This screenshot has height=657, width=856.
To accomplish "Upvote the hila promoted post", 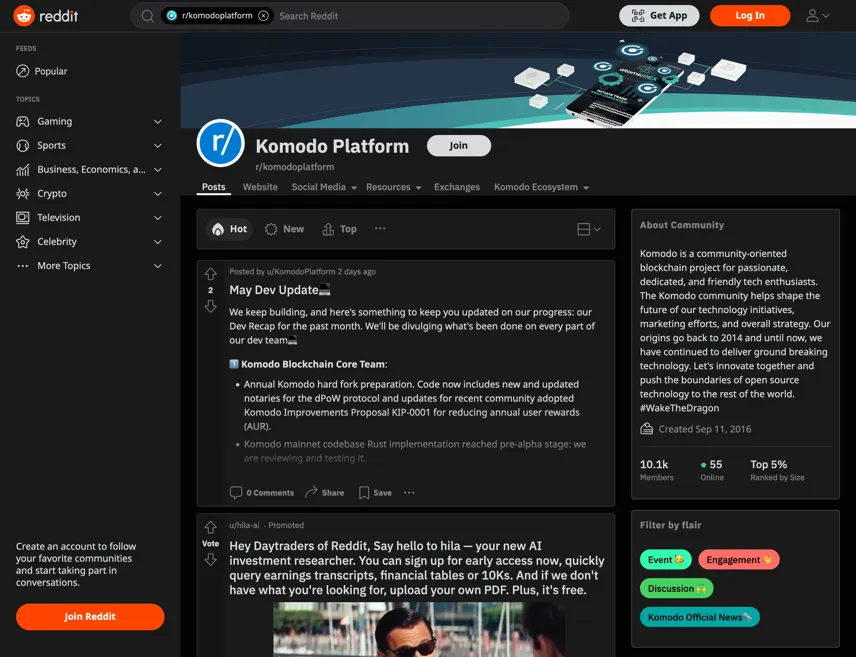I will tap(211, 528).
